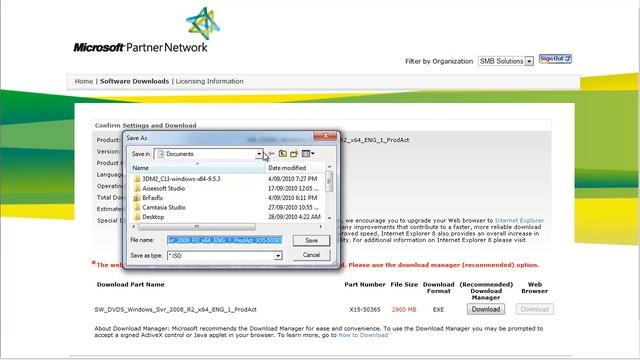640x360 pixels.
Task: Go back using the Save As toolbar arrow
Action: (272, 154)
